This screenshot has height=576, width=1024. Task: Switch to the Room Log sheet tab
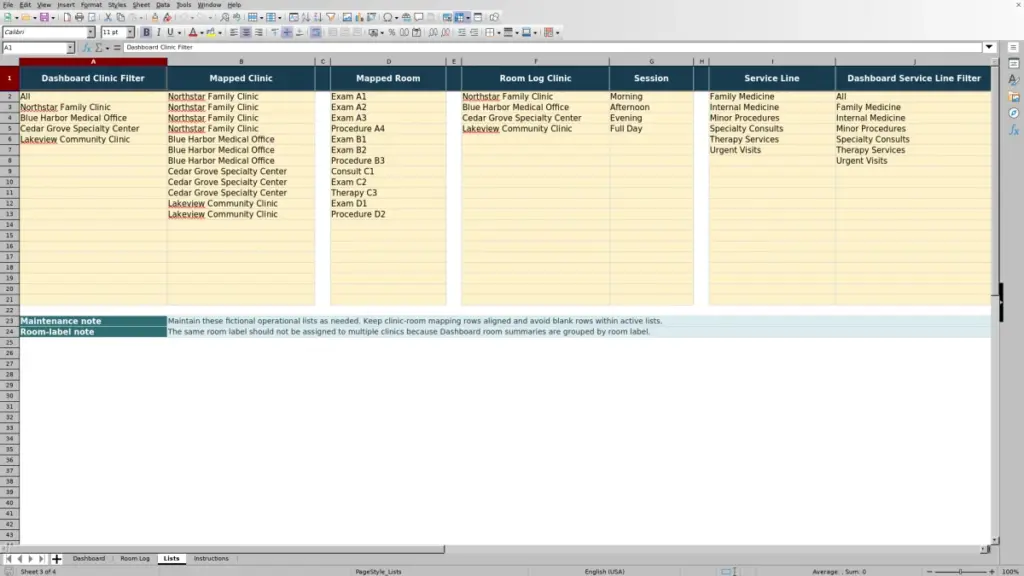click(135, 559)
